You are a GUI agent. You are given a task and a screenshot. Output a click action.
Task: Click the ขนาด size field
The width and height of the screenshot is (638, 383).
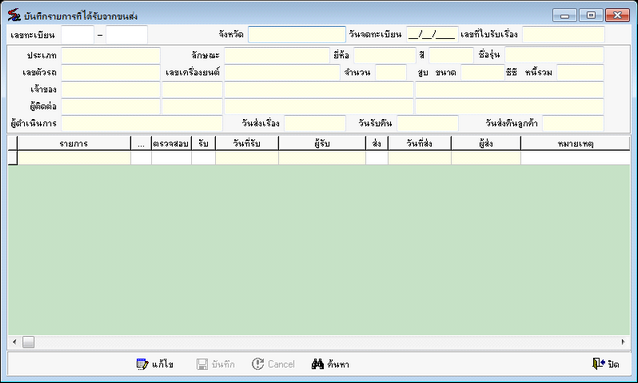[x=483, y=72]
